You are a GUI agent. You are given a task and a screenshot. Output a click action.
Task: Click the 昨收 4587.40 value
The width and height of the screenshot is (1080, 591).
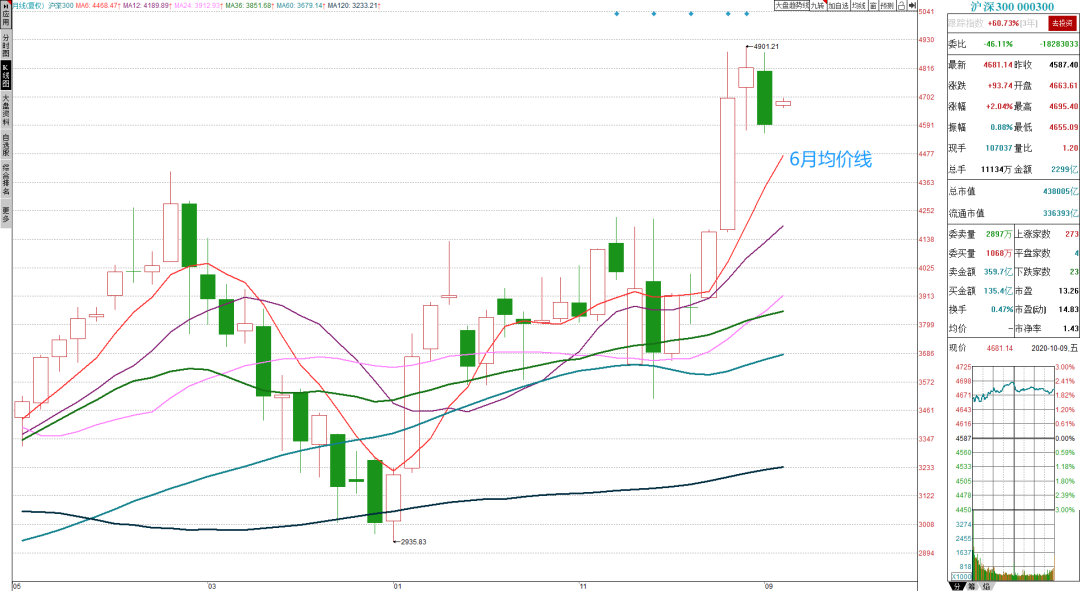point(1063,65)
